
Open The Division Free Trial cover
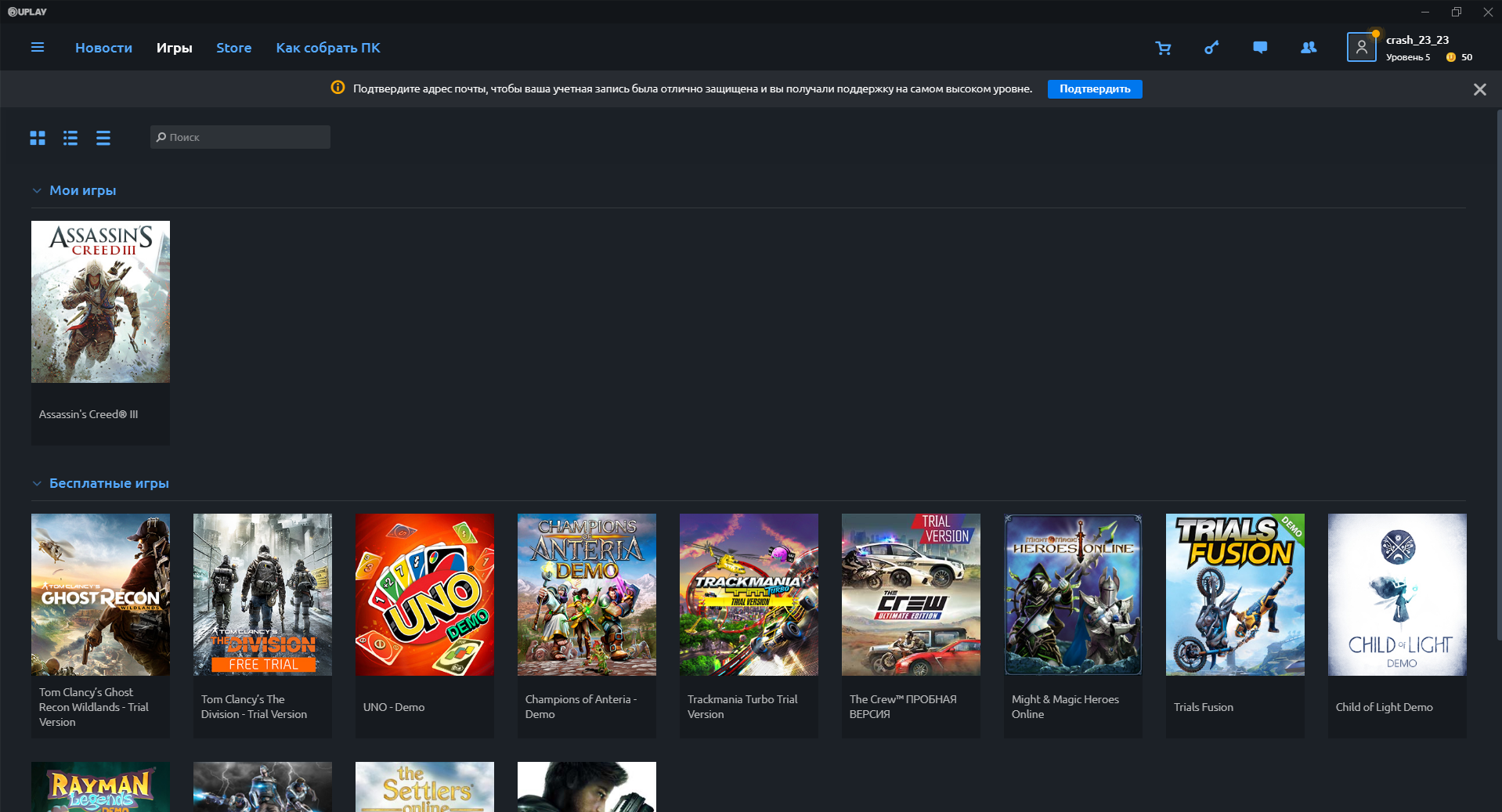point(262,594)
